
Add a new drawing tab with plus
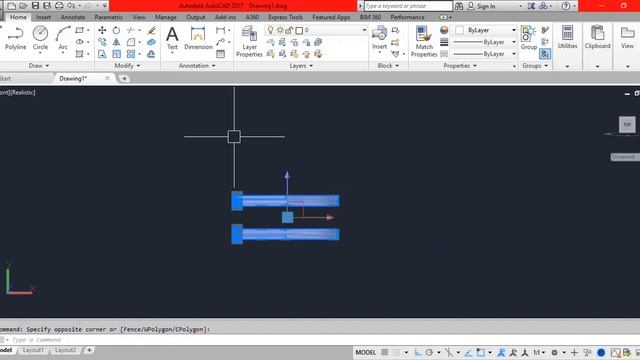(124, 78)
